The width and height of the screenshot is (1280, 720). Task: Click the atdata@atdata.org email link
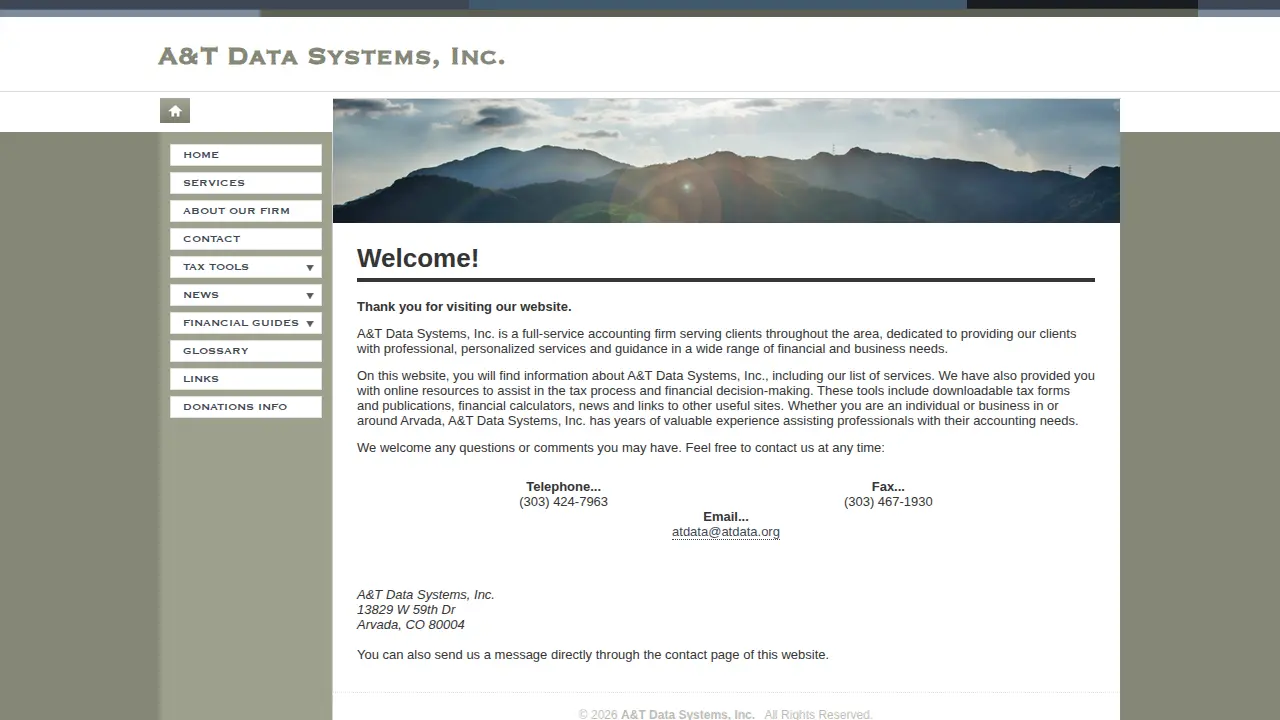point(726,532)
